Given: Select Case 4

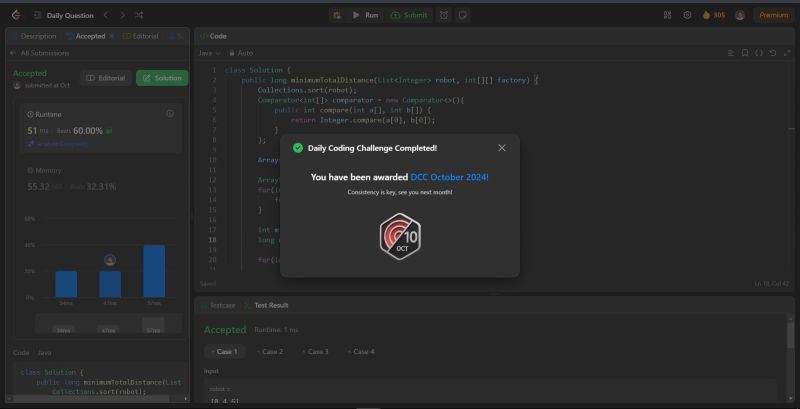Looking at the screenshot, I should (x=361, y=351).
